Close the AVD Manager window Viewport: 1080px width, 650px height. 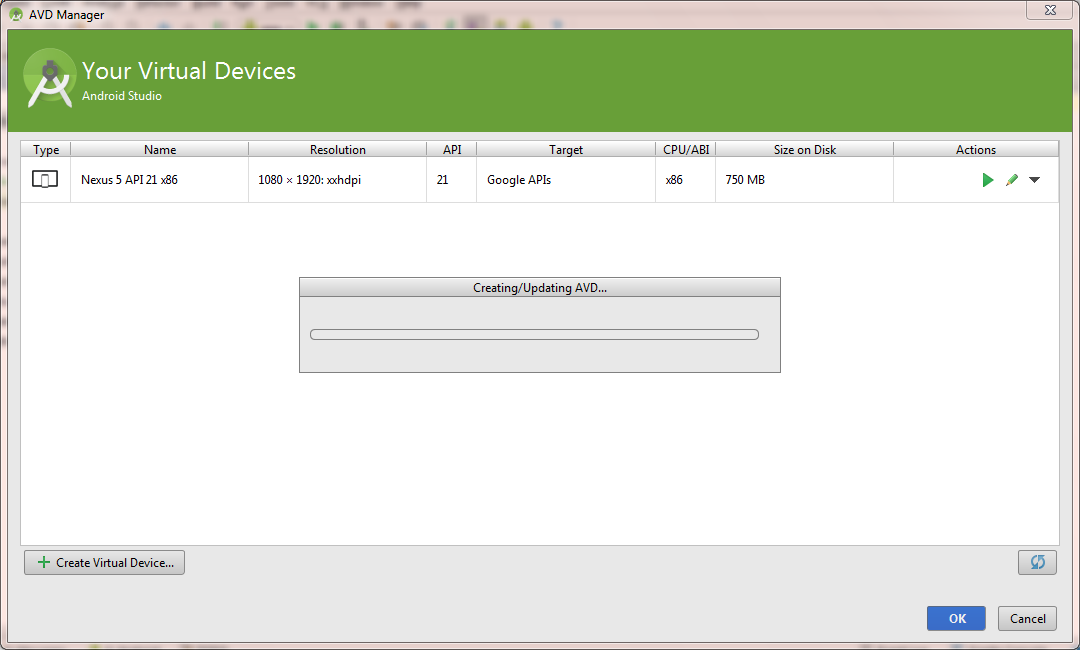[x=1050, y=10]
